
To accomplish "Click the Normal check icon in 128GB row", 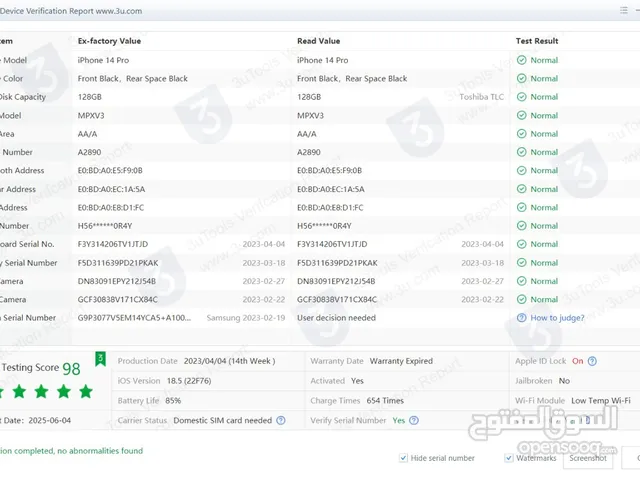I will [521, 97].
